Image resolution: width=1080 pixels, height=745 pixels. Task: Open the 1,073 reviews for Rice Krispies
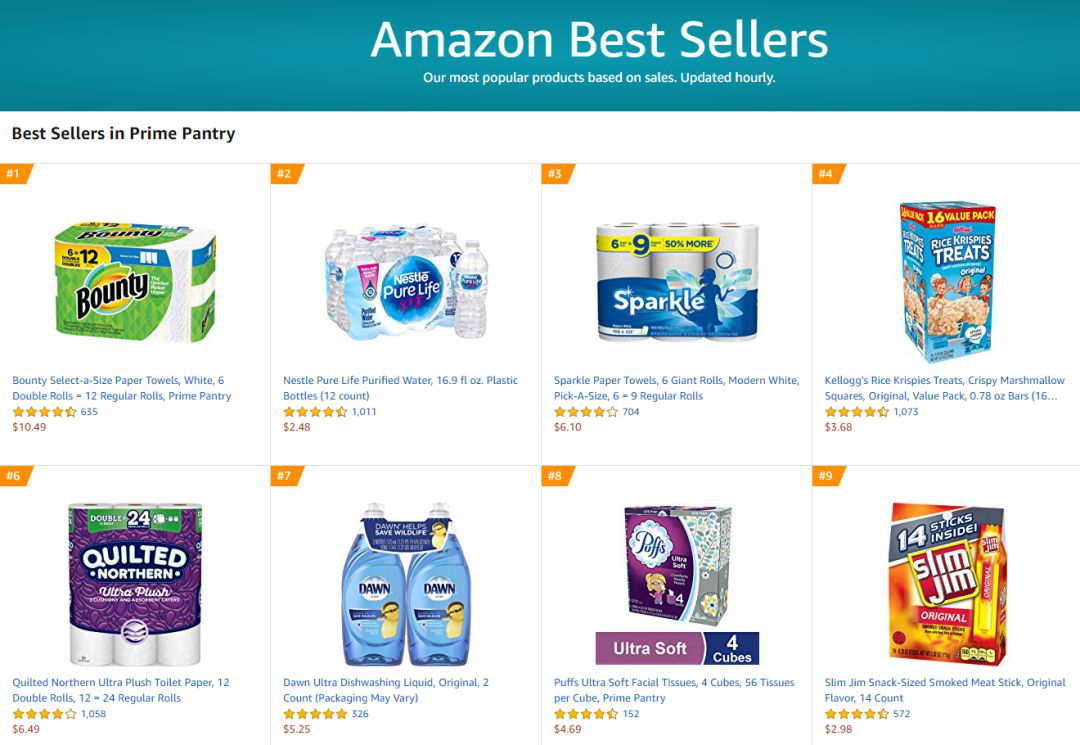point(906,412)
